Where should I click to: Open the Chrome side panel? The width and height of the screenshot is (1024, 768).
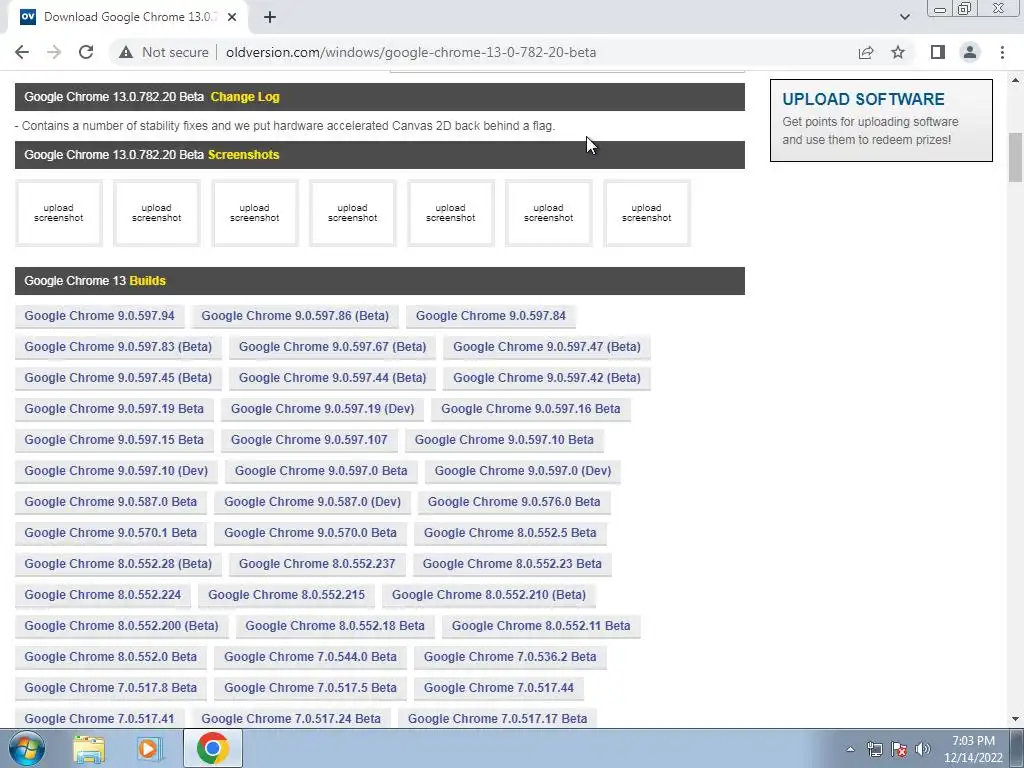pyautogui.click(x=938, y=52)
